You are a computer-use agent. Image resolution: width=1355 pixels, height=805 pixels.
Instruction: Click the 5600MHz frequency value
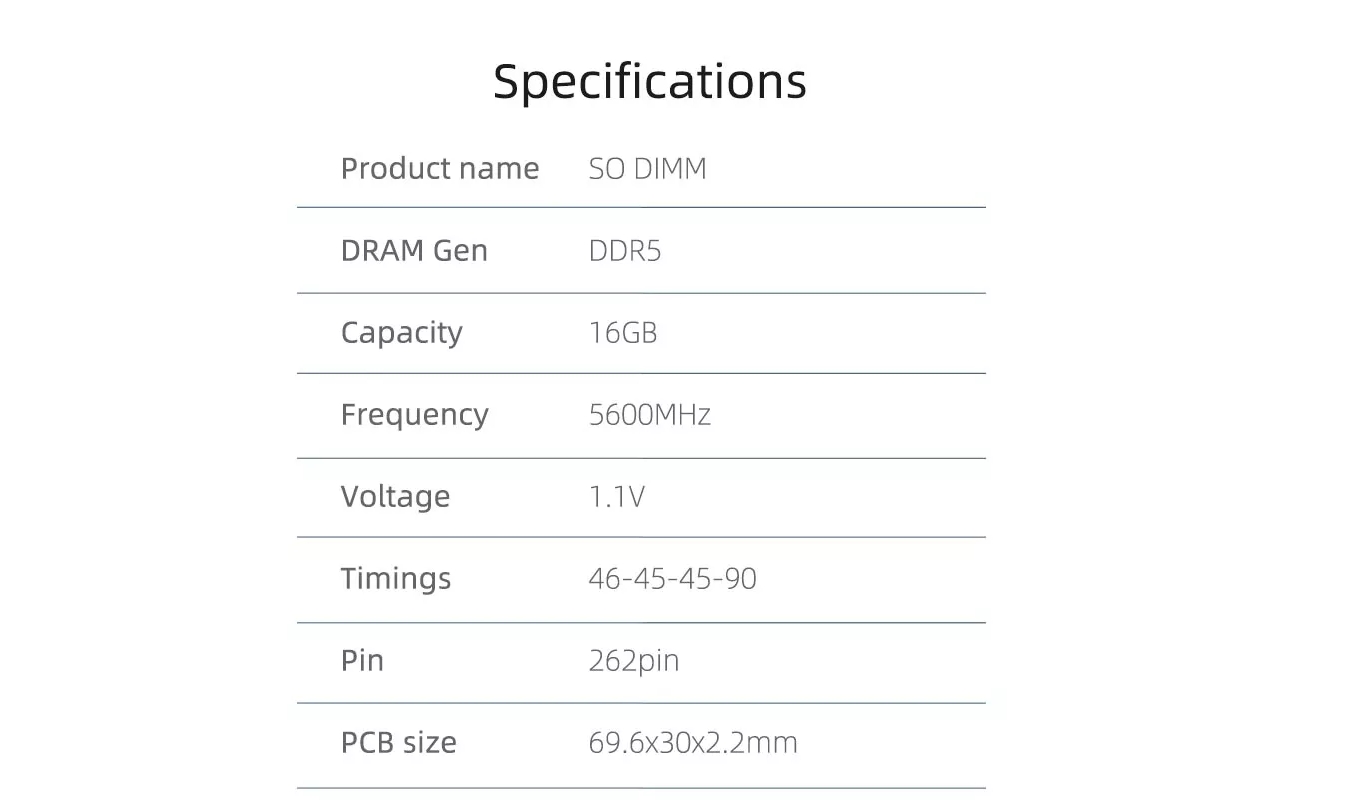(650, 414)
